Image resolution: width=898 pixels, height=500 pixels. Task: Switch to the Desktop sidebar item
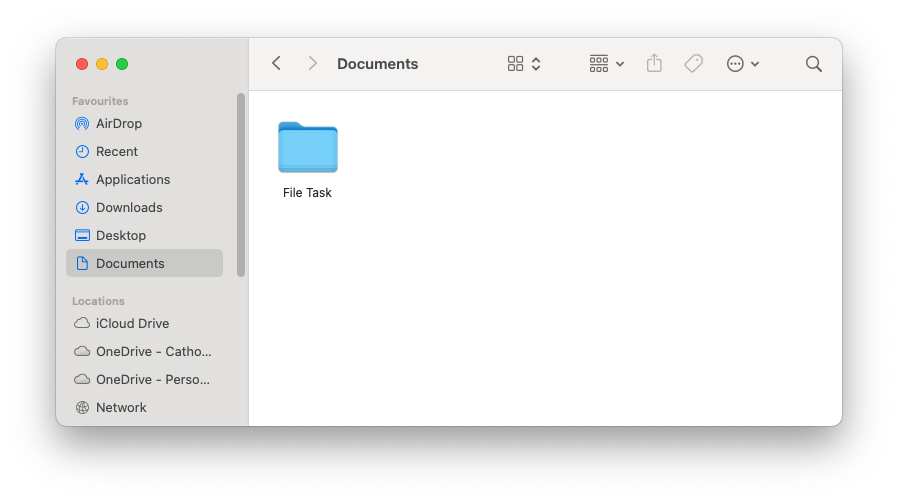pos(120,236)
